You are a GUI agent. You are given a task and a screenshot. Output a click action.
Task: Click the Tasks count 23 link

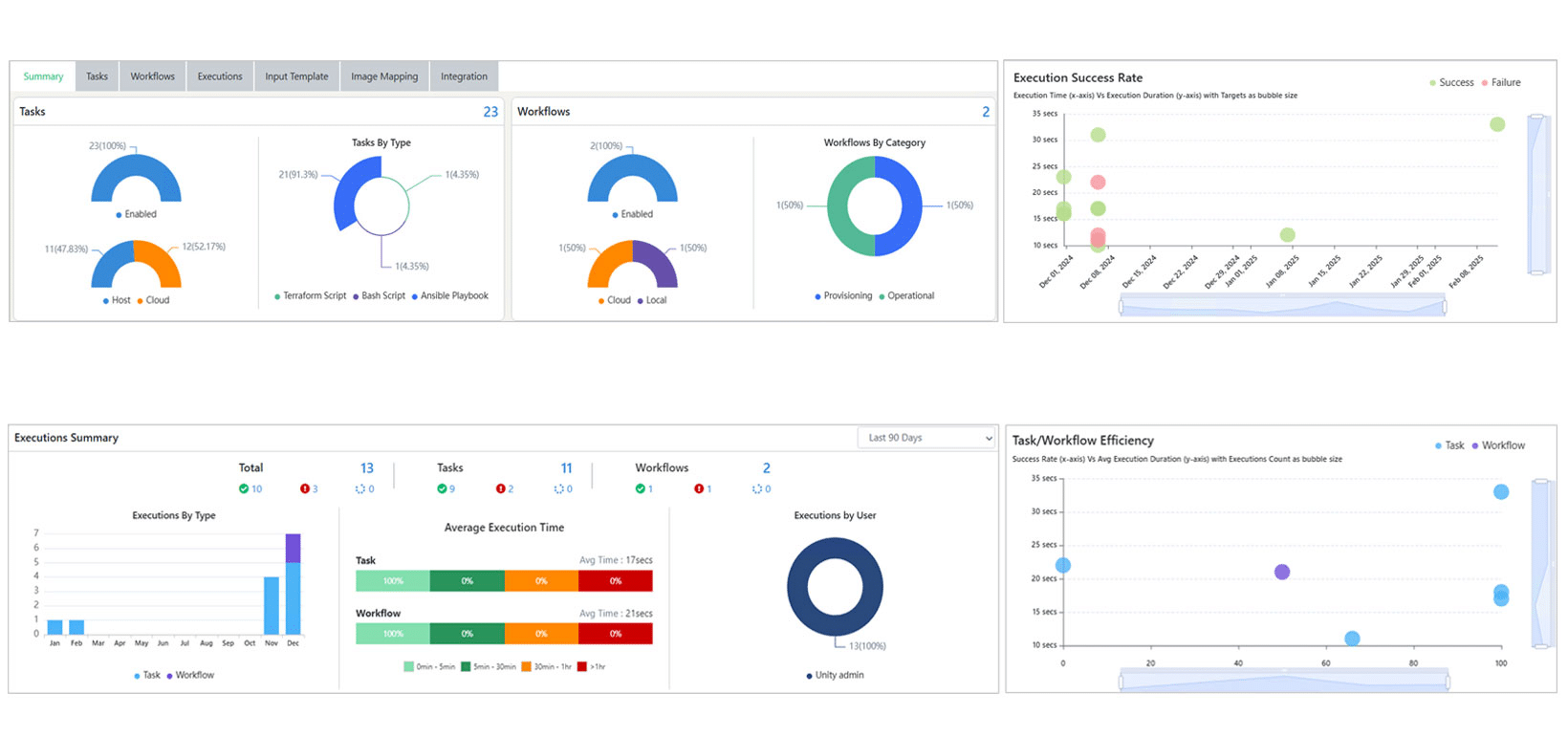pos(490,112)
